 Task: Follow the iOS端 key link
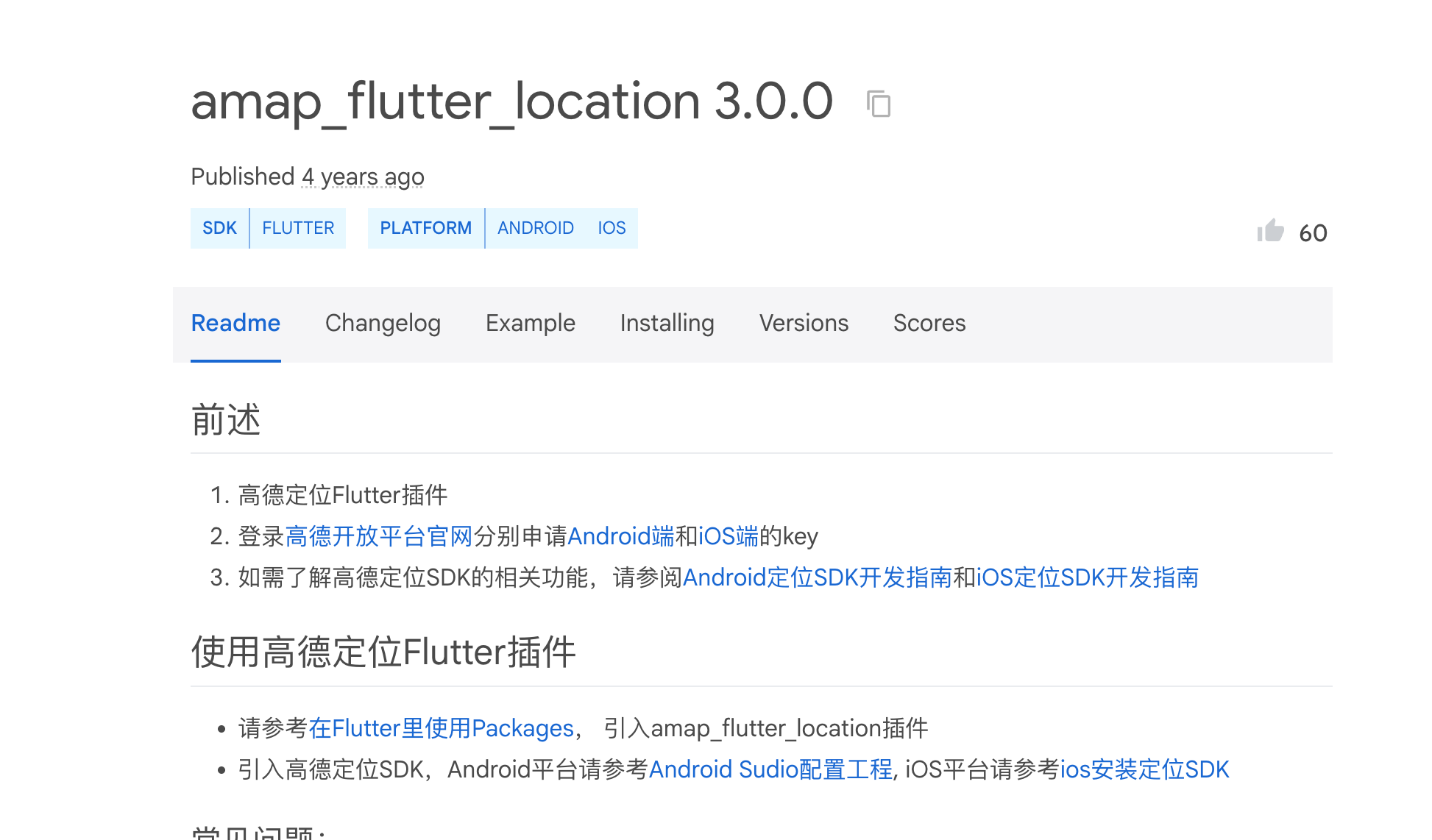pos(728,536)
